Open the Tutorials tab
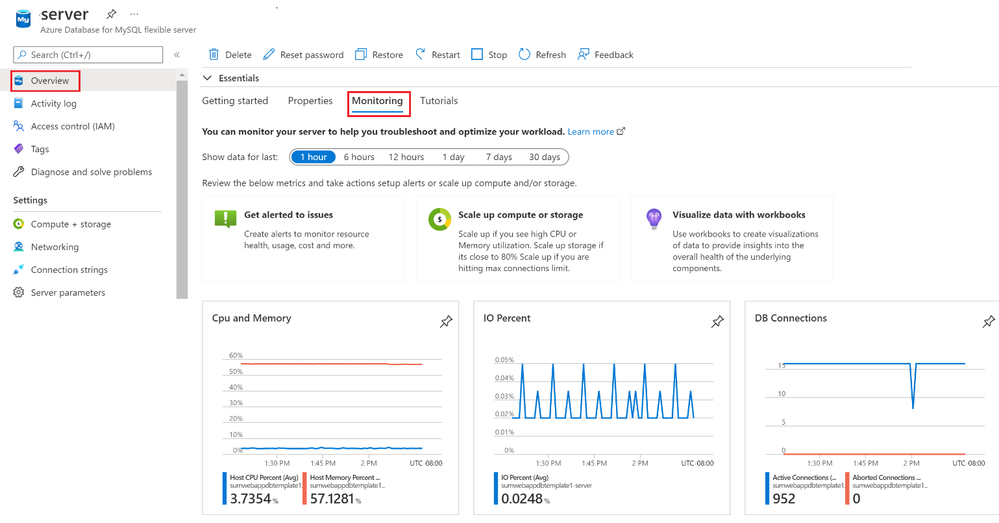Screen dimensions: 999x523 pyautogui.click(x=439, y=101)
